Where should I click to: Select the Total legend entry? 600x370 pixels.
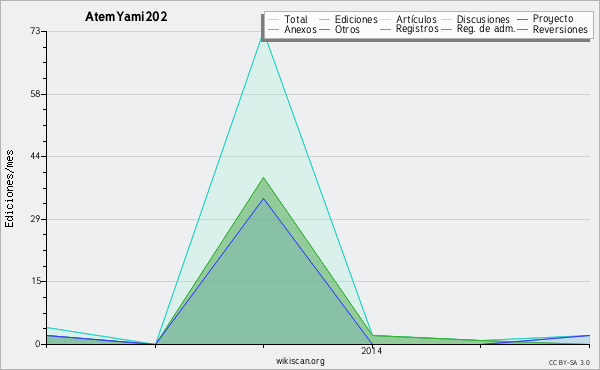point(288,19)
